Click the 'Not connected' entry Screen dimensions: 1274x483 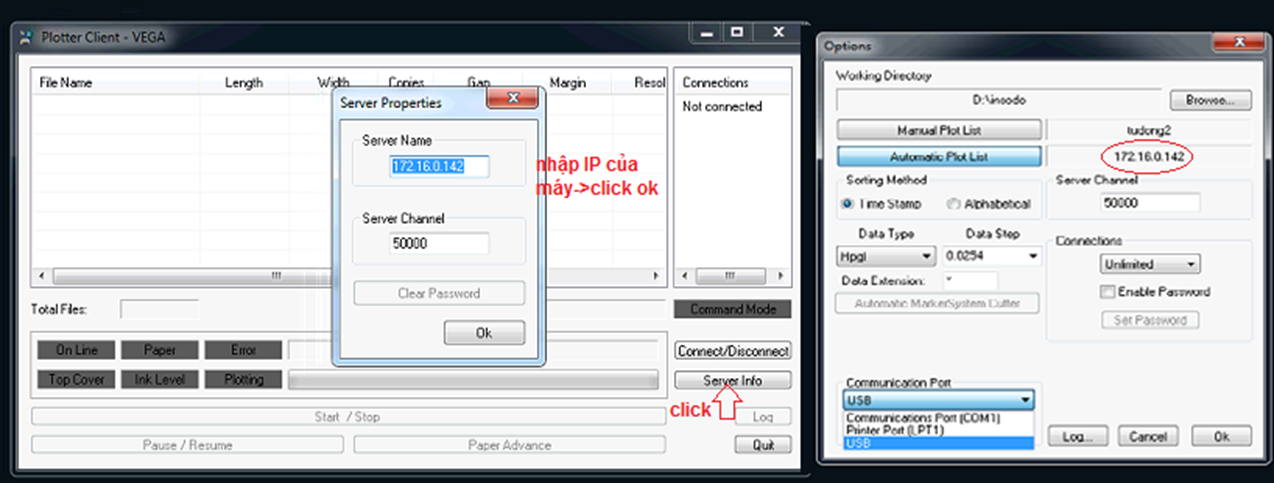(x=722, y=106)
